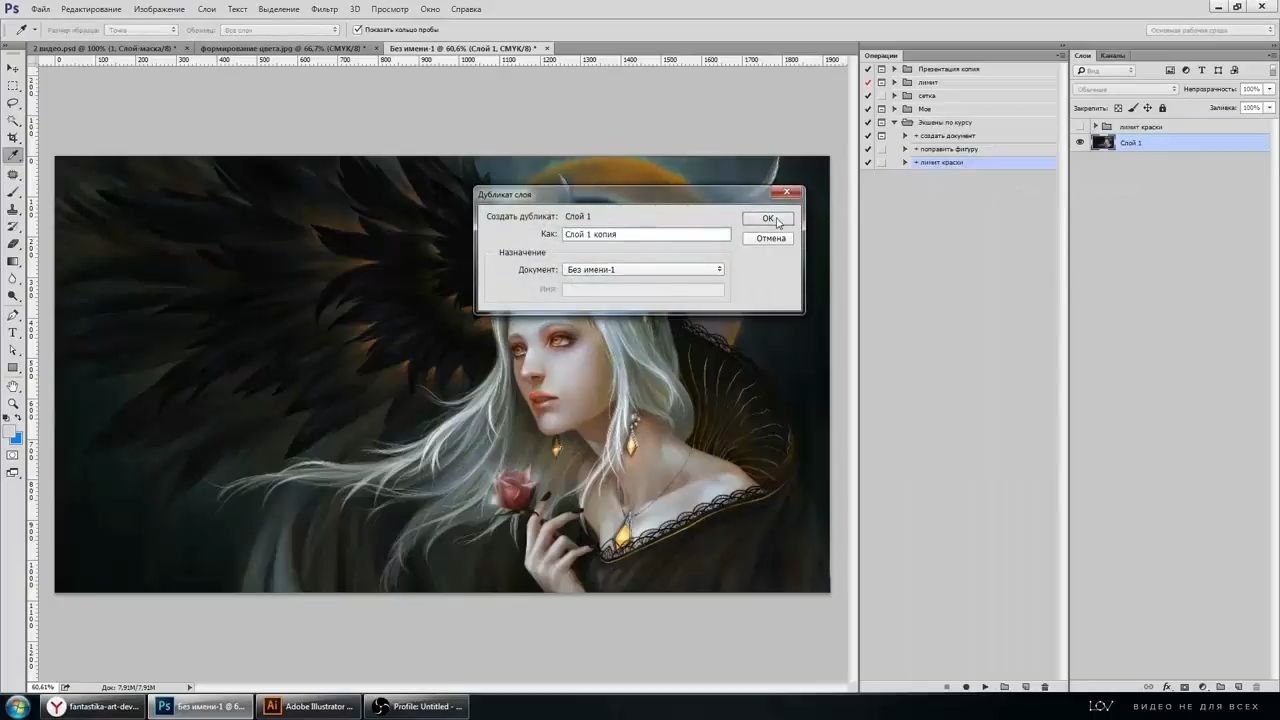
Task: Select the Brush tool
Action: pyautogui.click(x=13, y=191)
